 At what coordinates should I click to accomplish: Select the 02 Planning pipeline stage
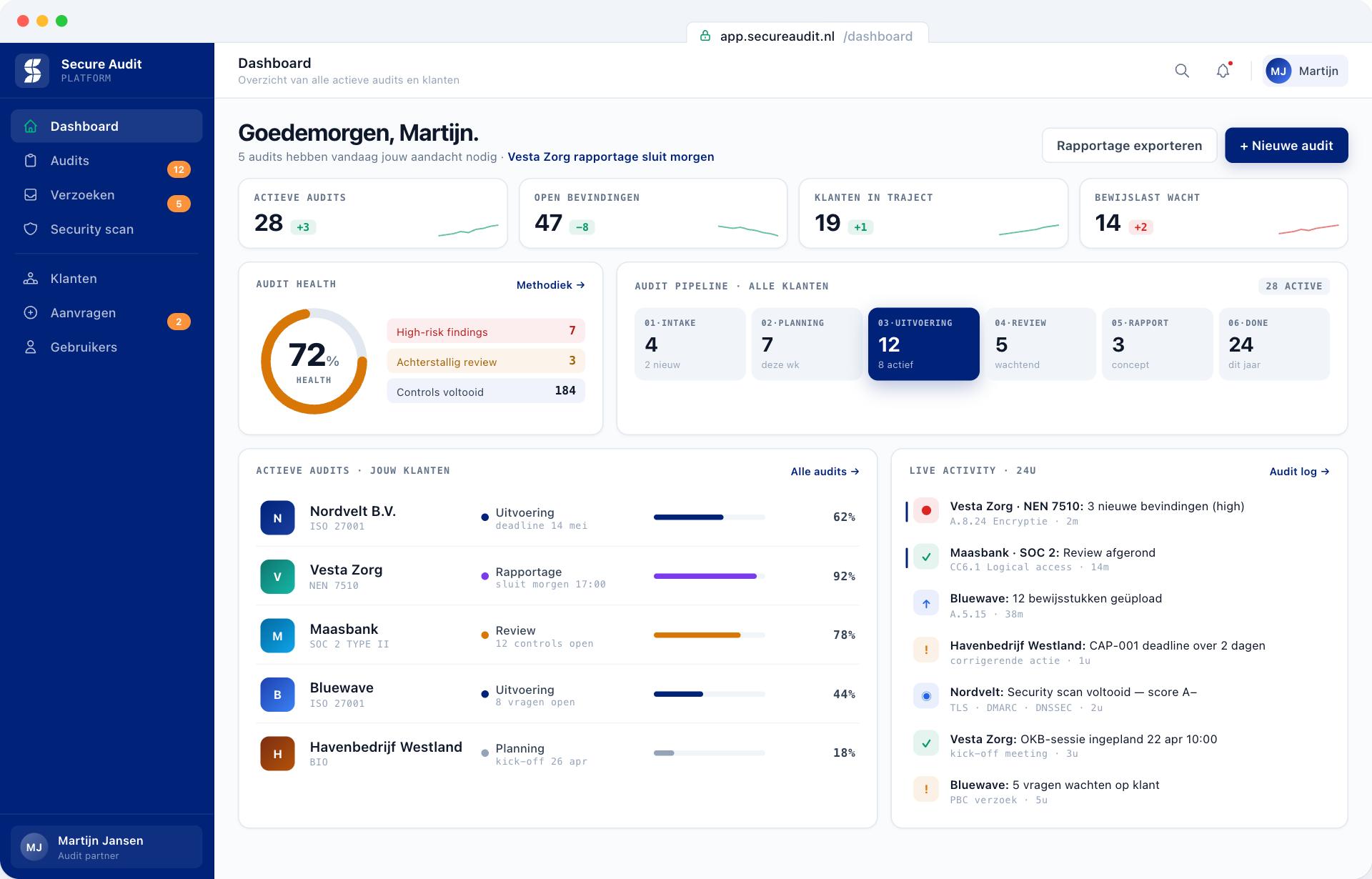click(x=807, y=344)
